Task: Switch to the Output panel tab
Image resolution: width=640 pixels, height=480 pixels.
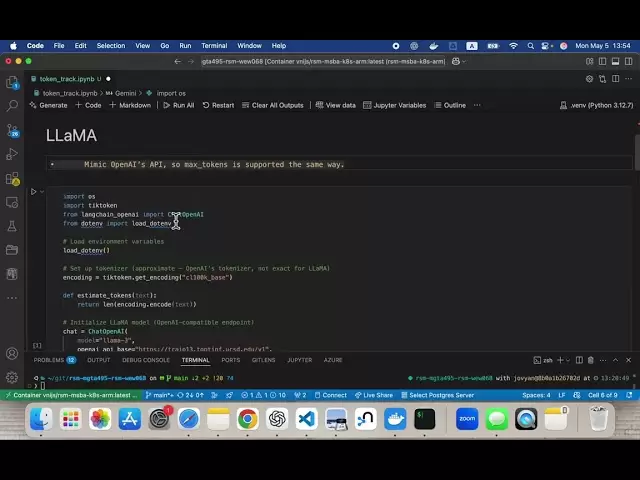Action: [99, 360]
